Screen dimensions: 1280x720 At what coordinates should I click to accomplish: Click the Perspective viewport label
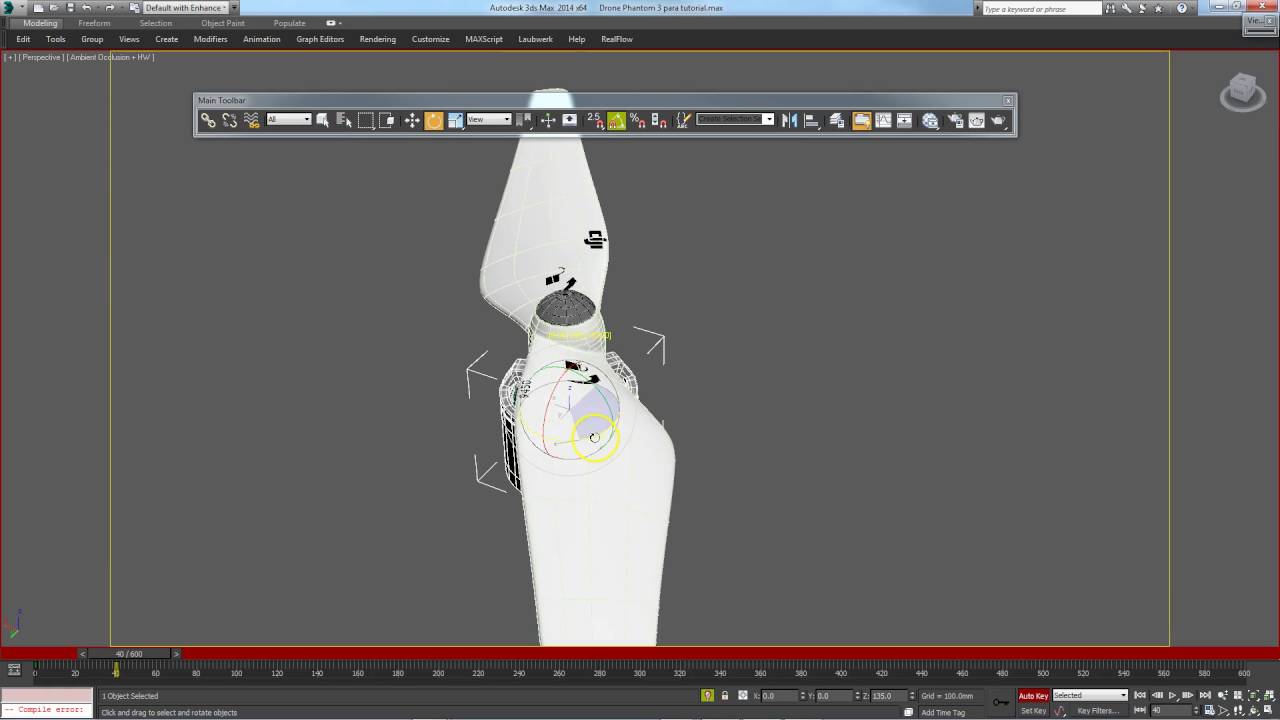tap(43, 57)
